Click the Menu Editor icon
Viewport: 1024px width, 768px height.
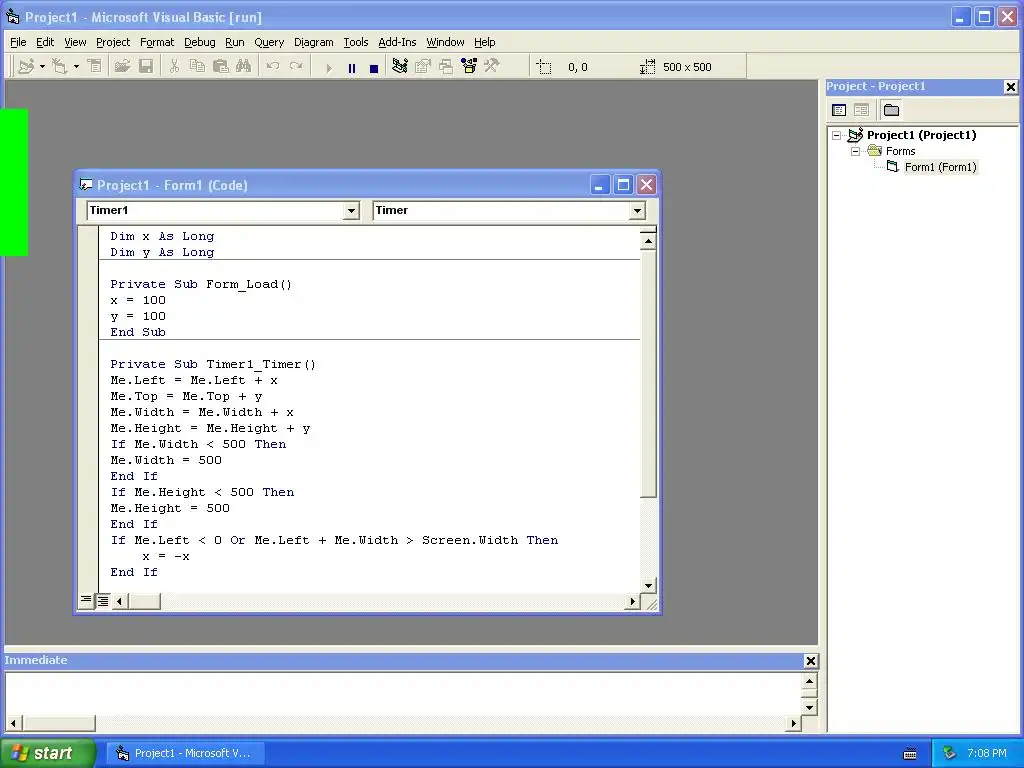95,67
